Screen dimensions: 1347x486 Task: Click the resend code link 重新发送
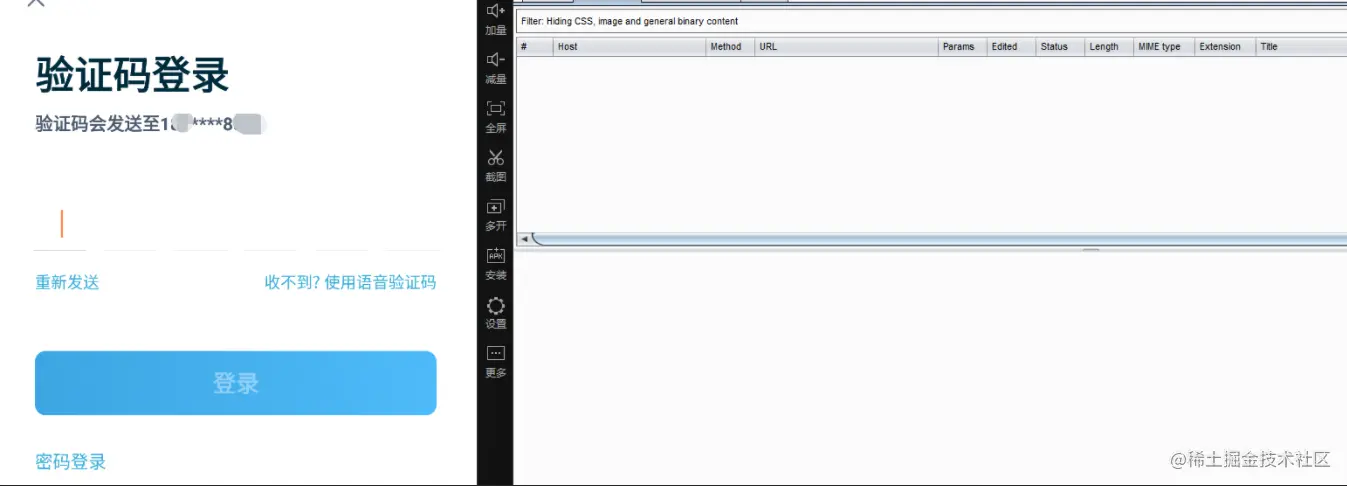(67, 282)
